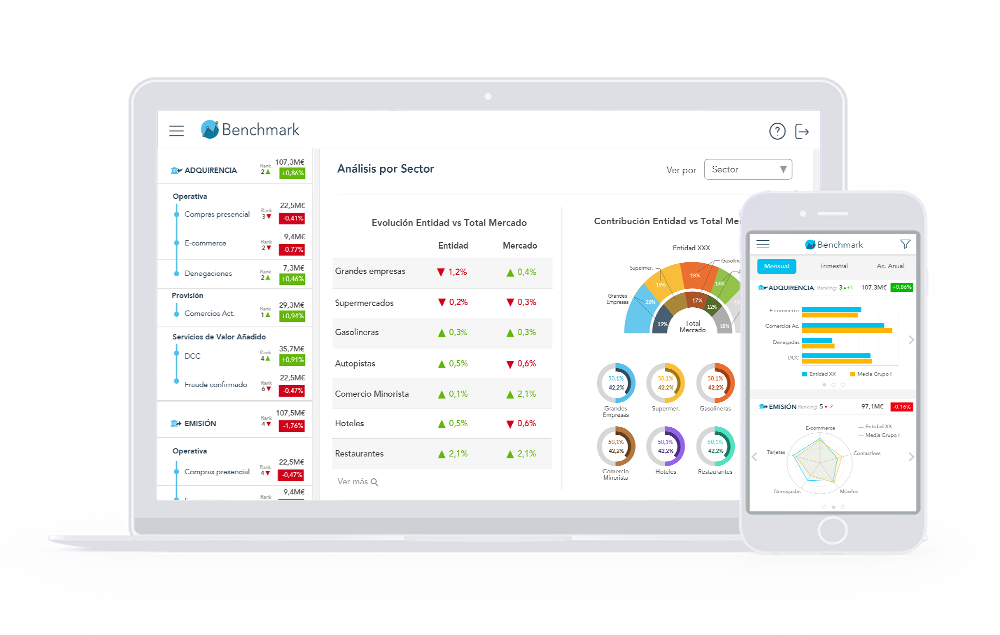Select the Mensual tab on the phone

tap(777, 266)
